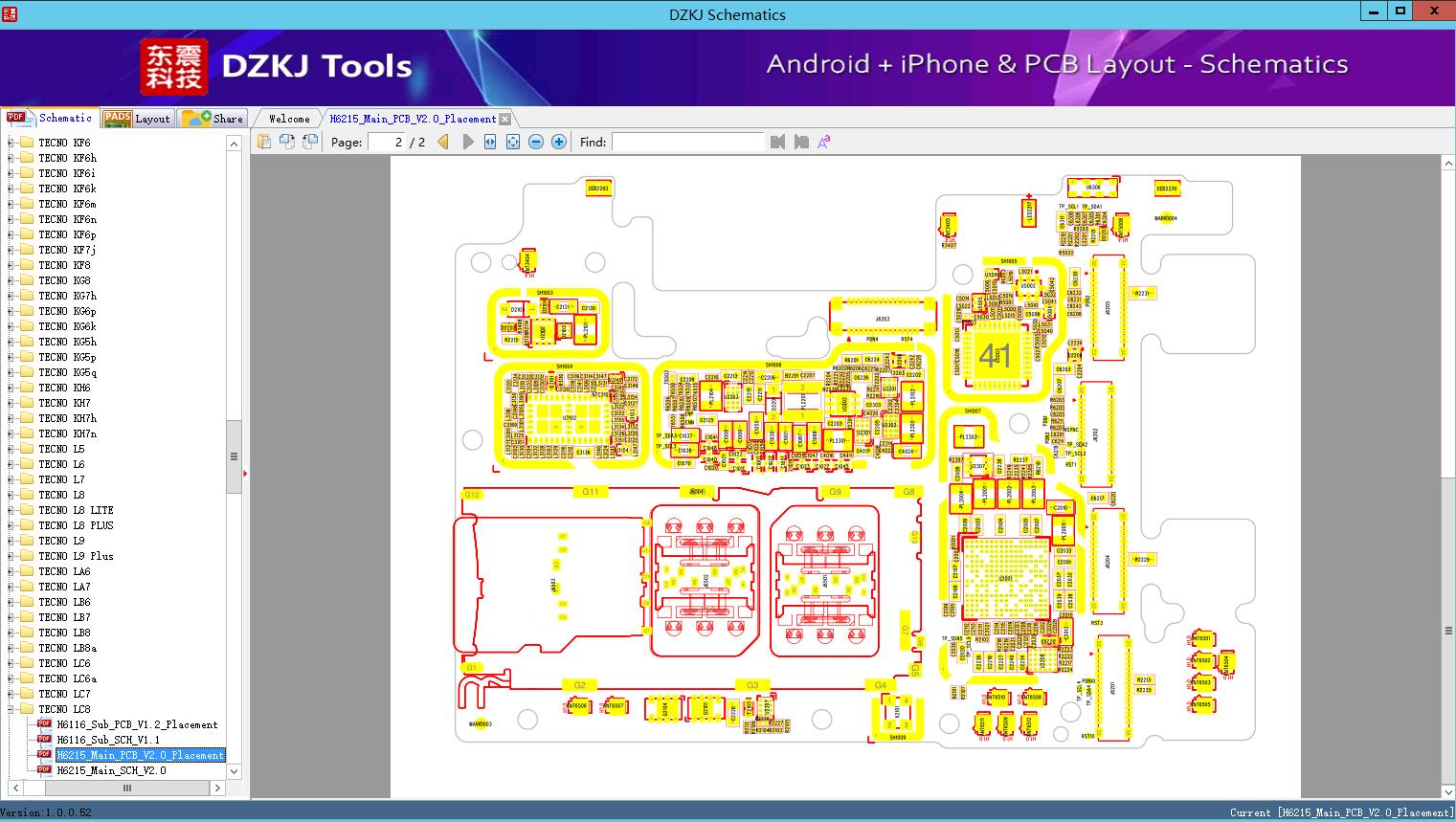Viewport: 1456px width, 822px height.
Task: Expand the TECNO KF8 folder
Action: pyautogui.click(x=11, y=265)
